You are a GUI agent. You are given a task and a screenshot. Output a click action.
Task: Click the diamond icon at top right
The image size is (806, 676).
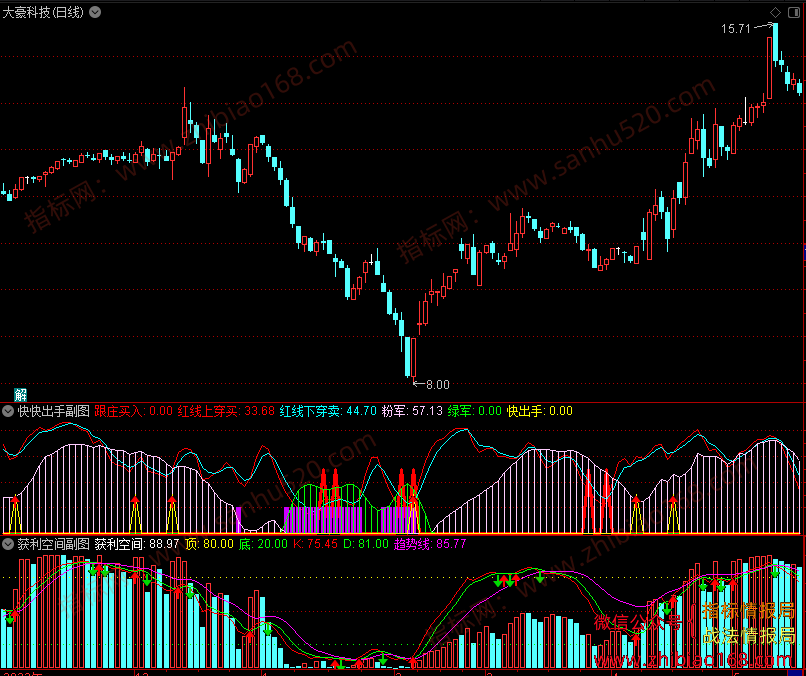point(775,12)
